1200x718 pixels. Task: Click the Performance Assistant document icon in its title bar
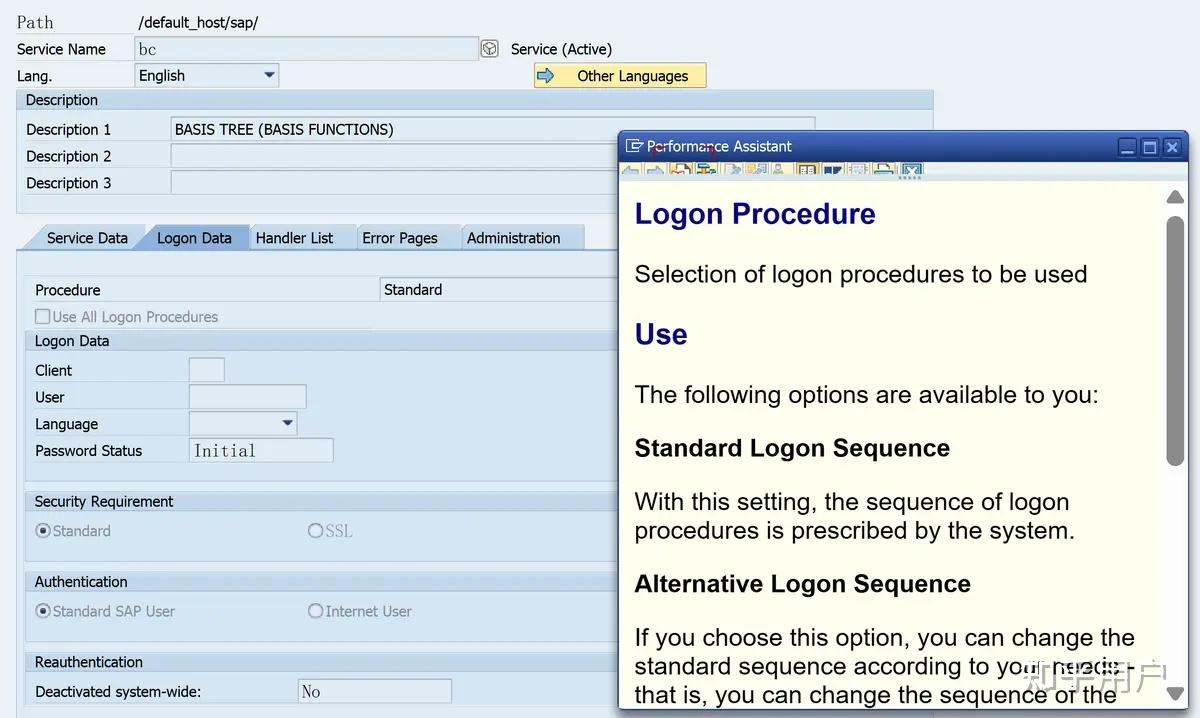633,146
